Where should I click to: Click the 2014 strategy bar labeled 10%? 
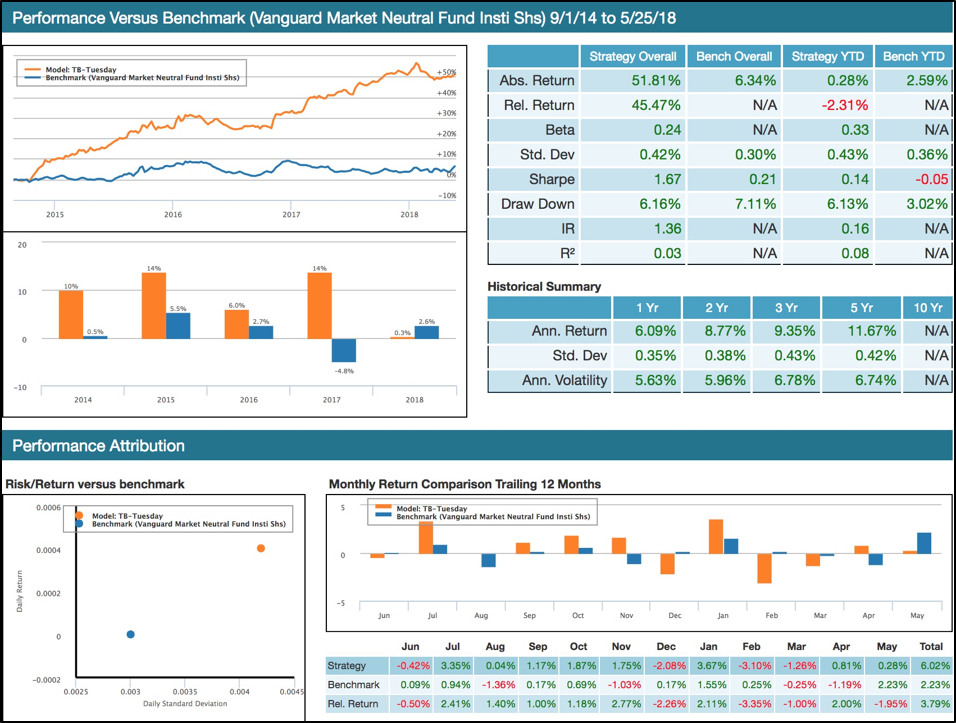point(70,314)
